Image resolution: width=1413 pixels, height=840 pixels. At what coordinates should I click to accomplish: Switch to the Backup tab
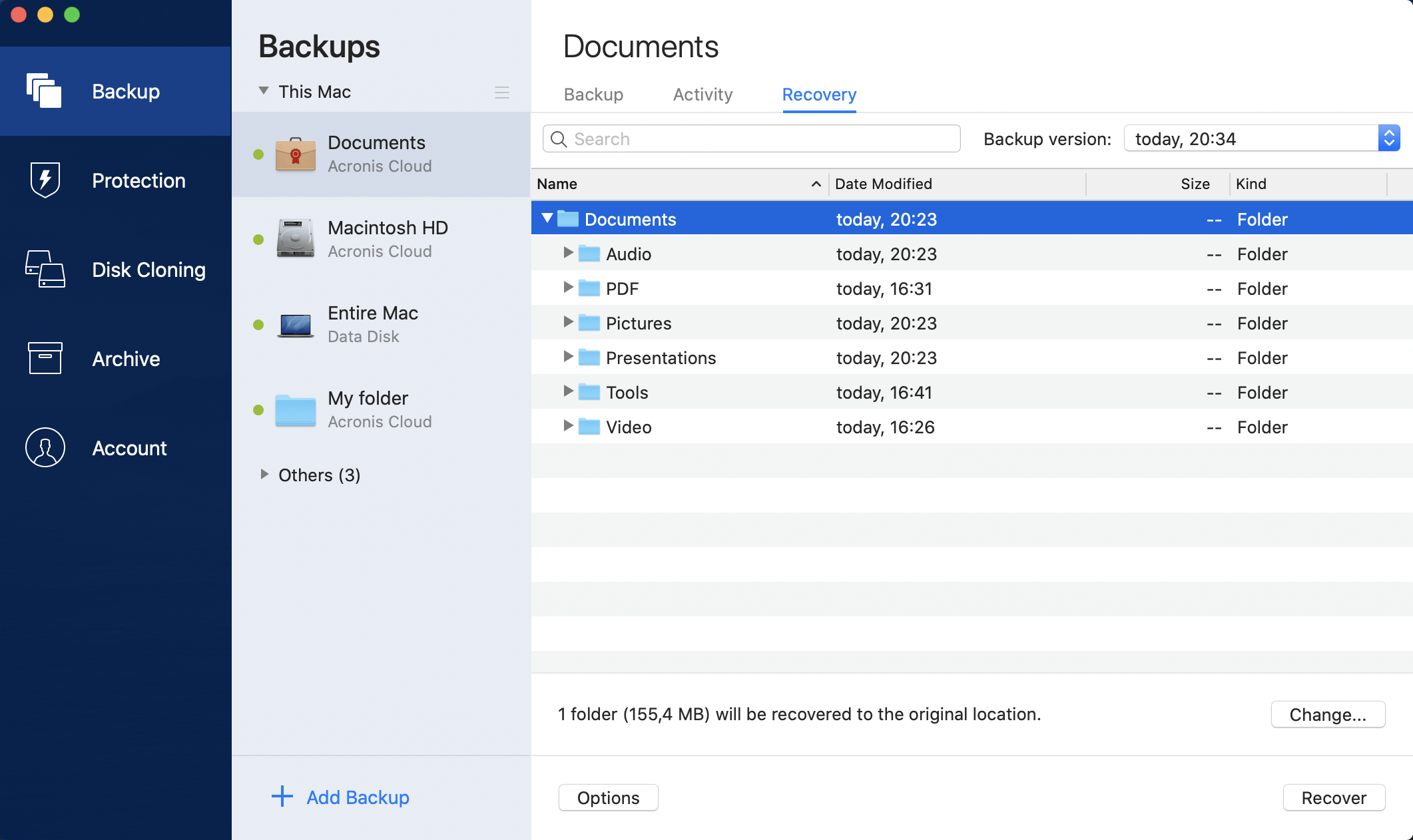click(593, 95)
